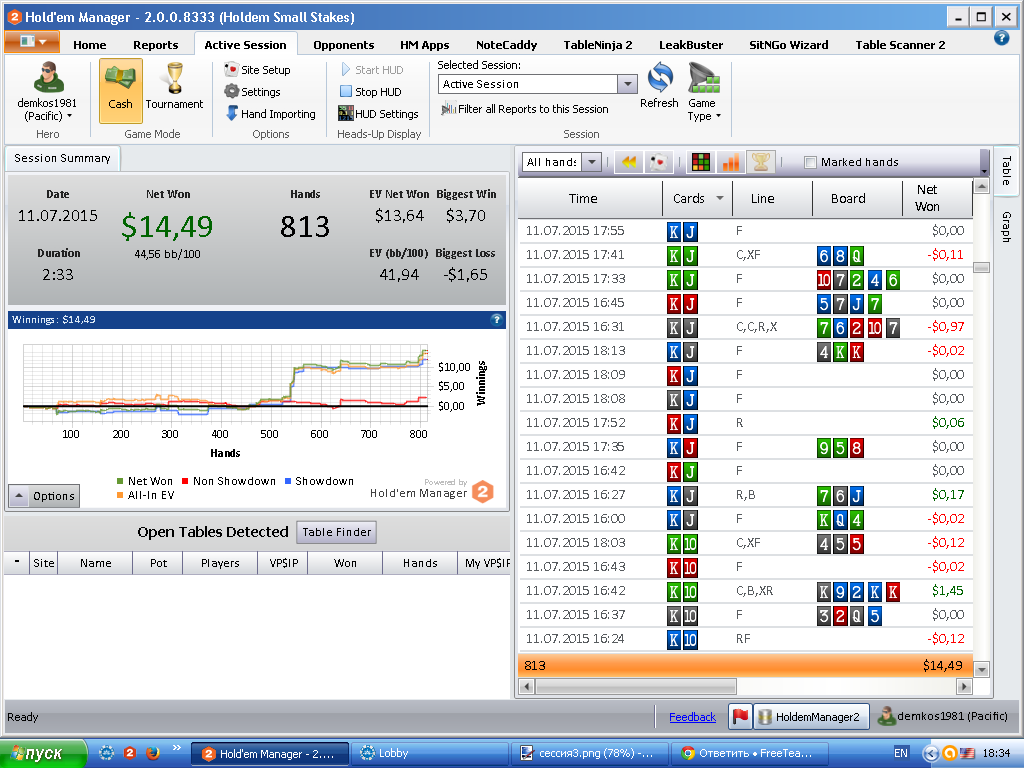Open the NoteCaddy tab
The height and width of the screenshot is (768, 1024).
506,44
